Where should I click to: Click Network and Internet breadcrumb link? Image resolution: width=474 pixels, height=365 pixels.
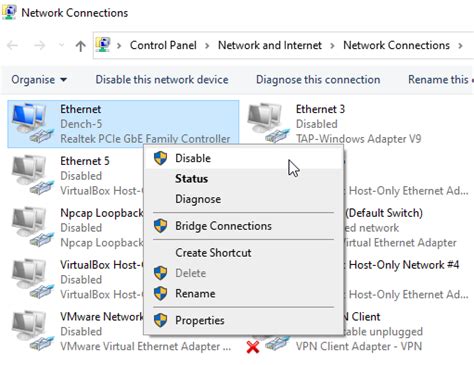click(x=270, y=45)
